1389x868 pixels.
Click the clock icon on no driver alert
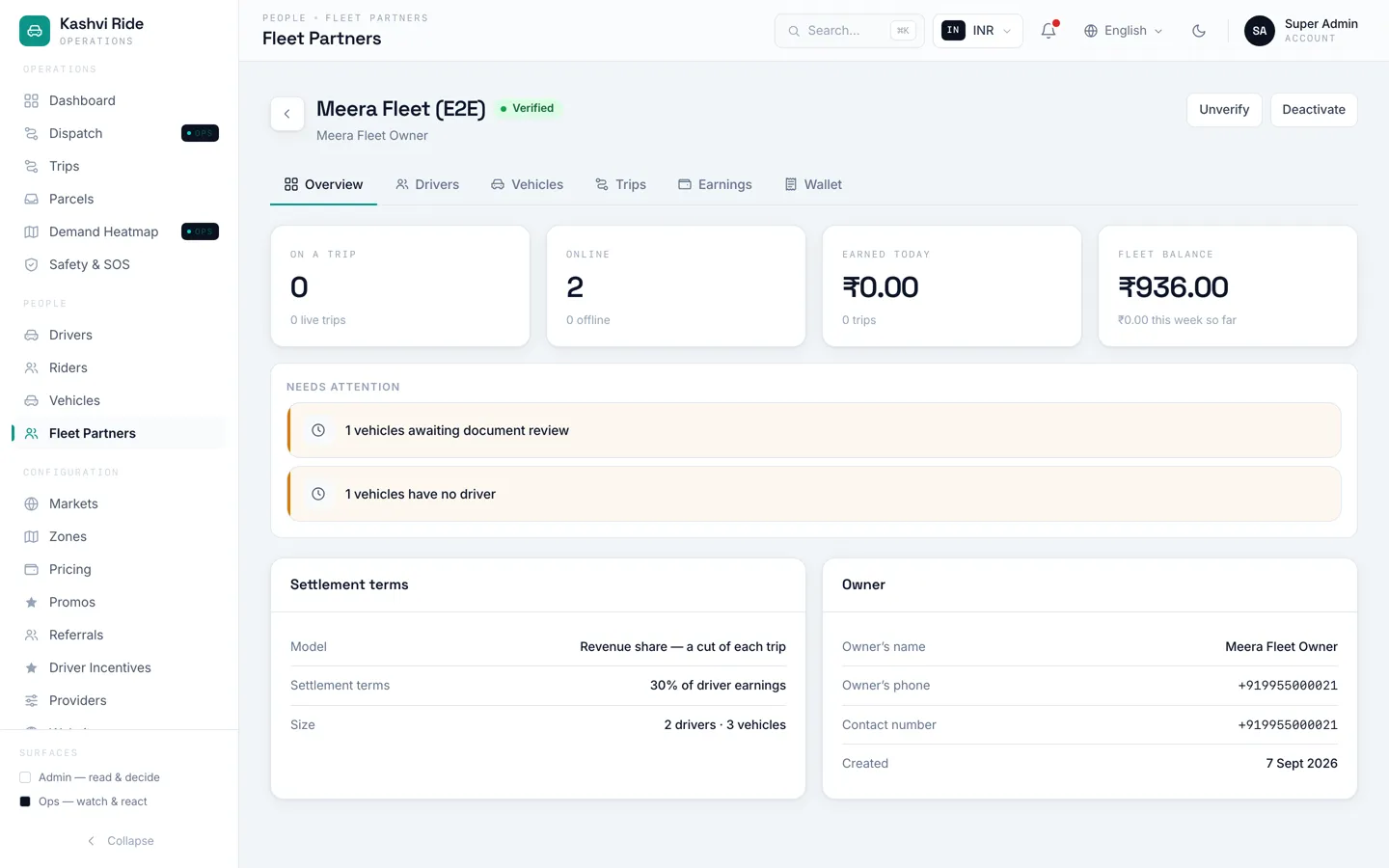[x=318, y=494]
